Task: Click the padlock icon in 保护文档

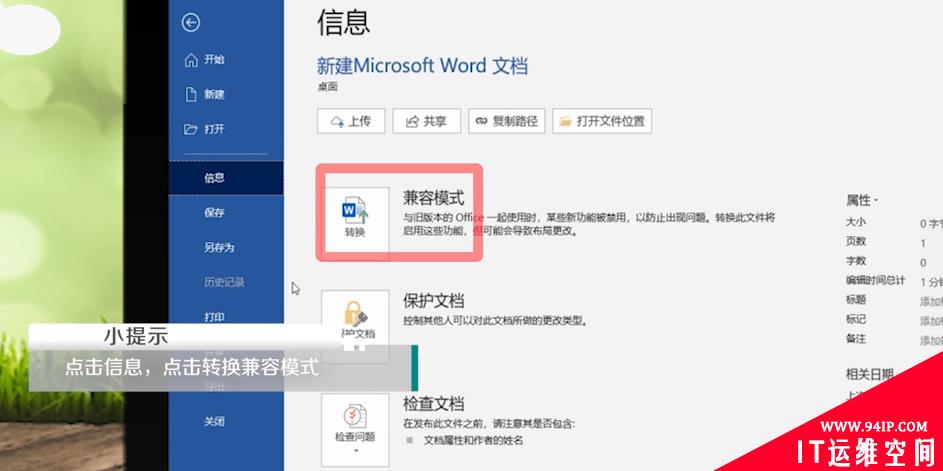Action: (x=355, y=314)
